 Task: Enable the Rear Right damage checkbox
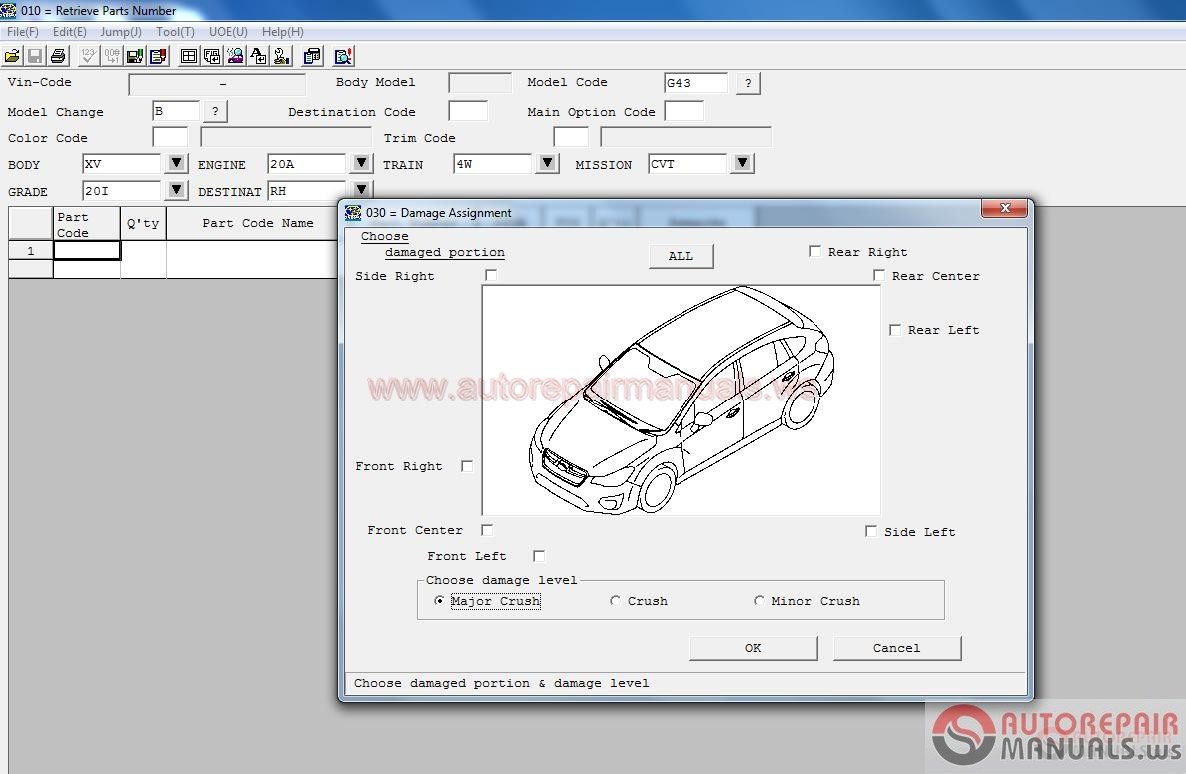click(815, 251)
